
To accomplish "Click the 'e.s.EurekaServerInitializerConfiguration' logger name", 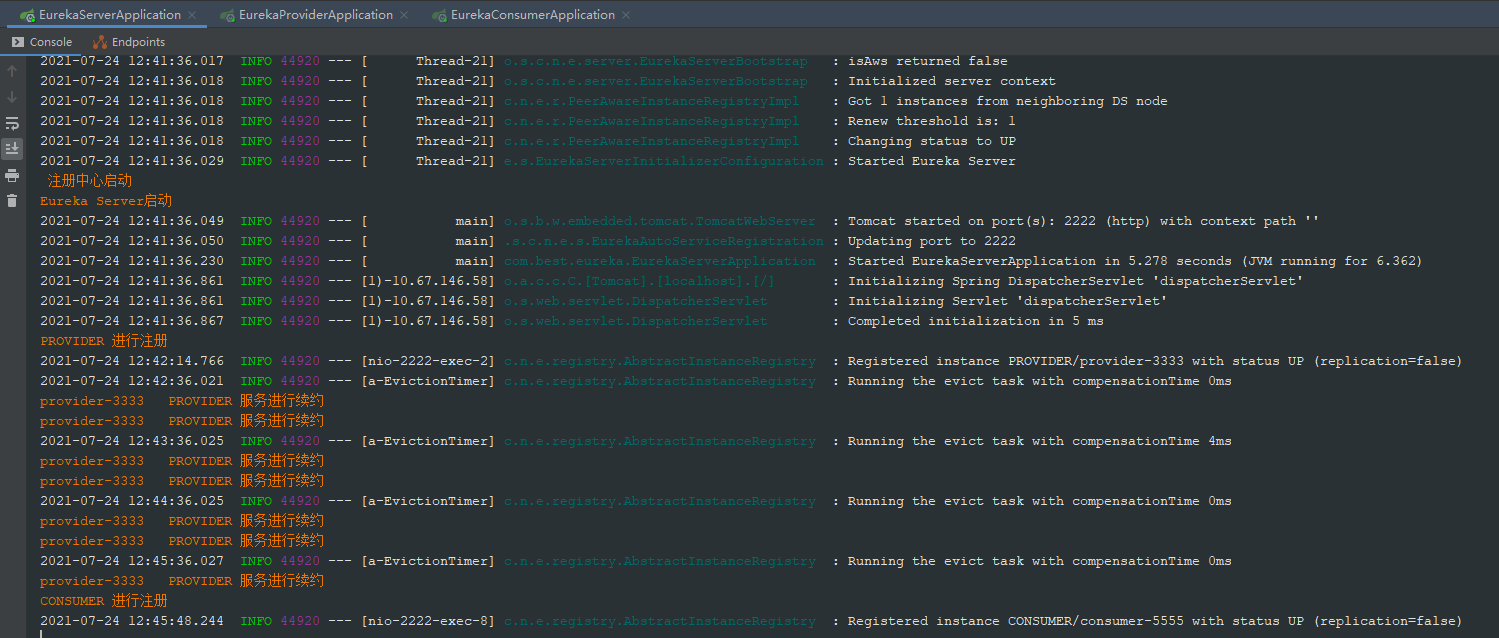I will [664, 161].
